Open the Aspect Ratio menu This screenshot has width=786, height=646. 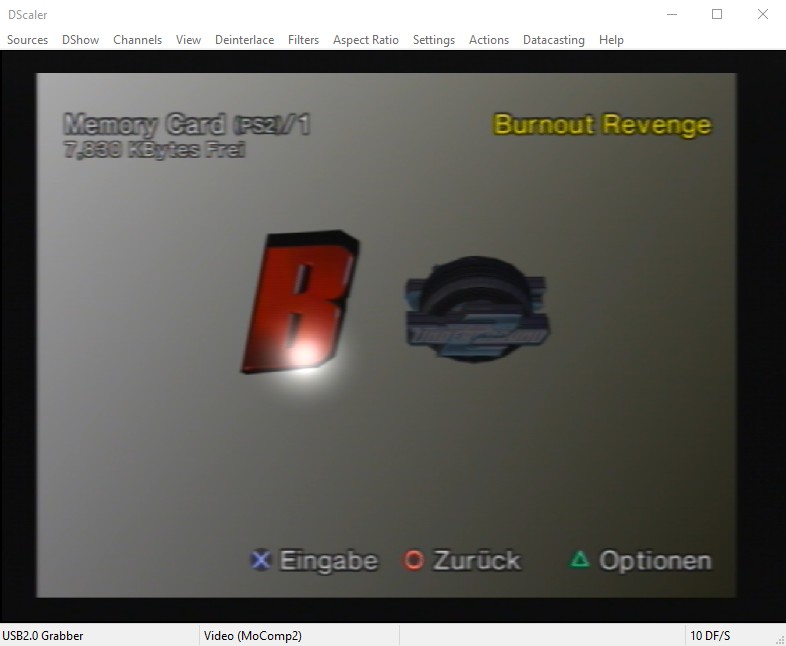pyautogui.click(x=365, y=40)
